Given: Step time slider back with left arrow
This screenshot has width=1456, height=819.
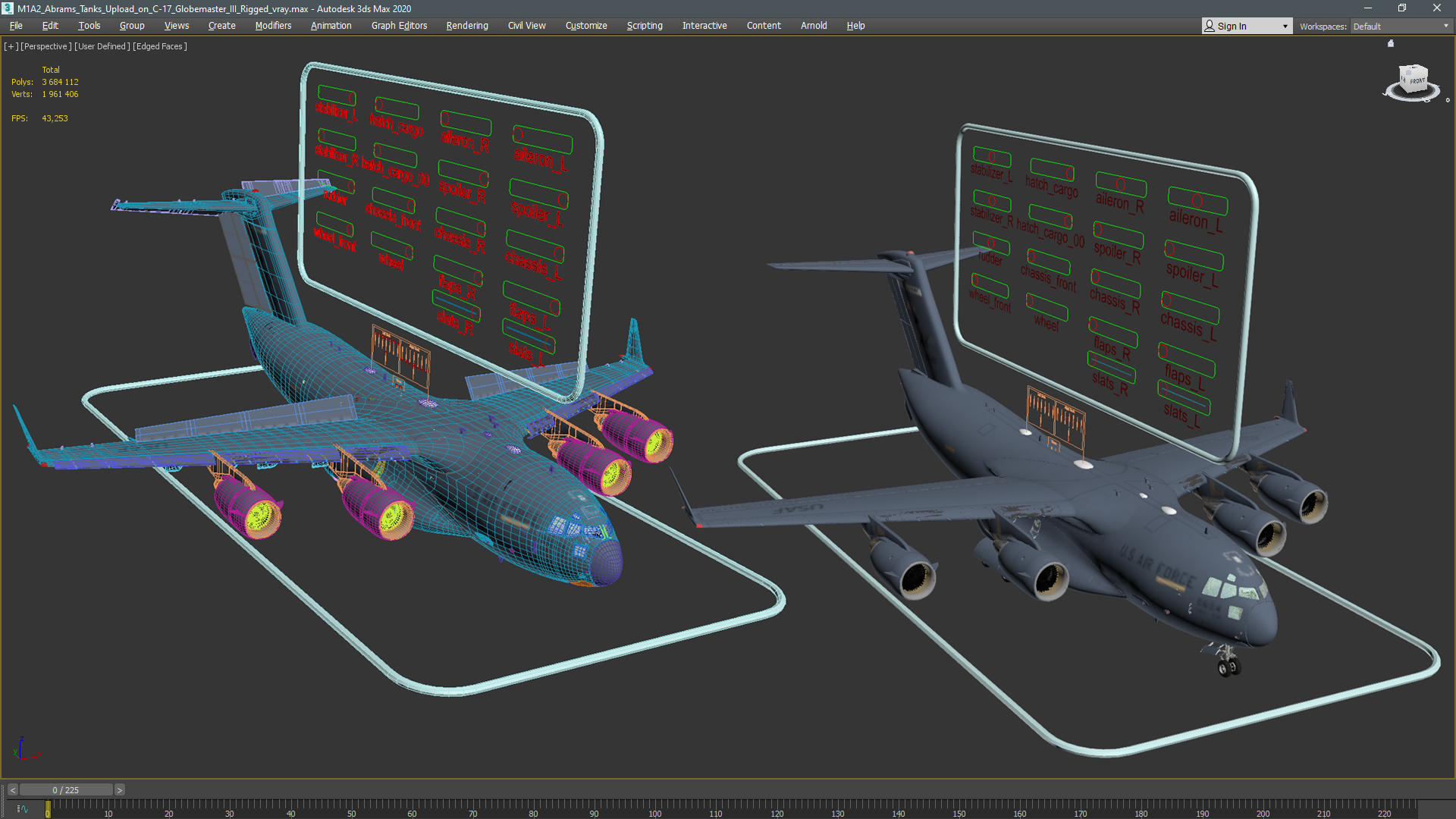Looking at the screenshot, I should 12,790.
